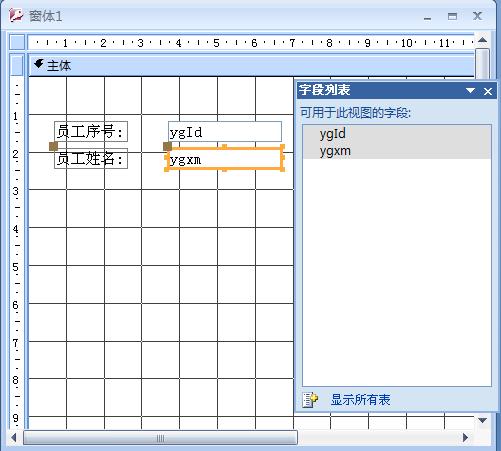Click the selected ygxm text box
501x451 pixels.
(224, 160)
